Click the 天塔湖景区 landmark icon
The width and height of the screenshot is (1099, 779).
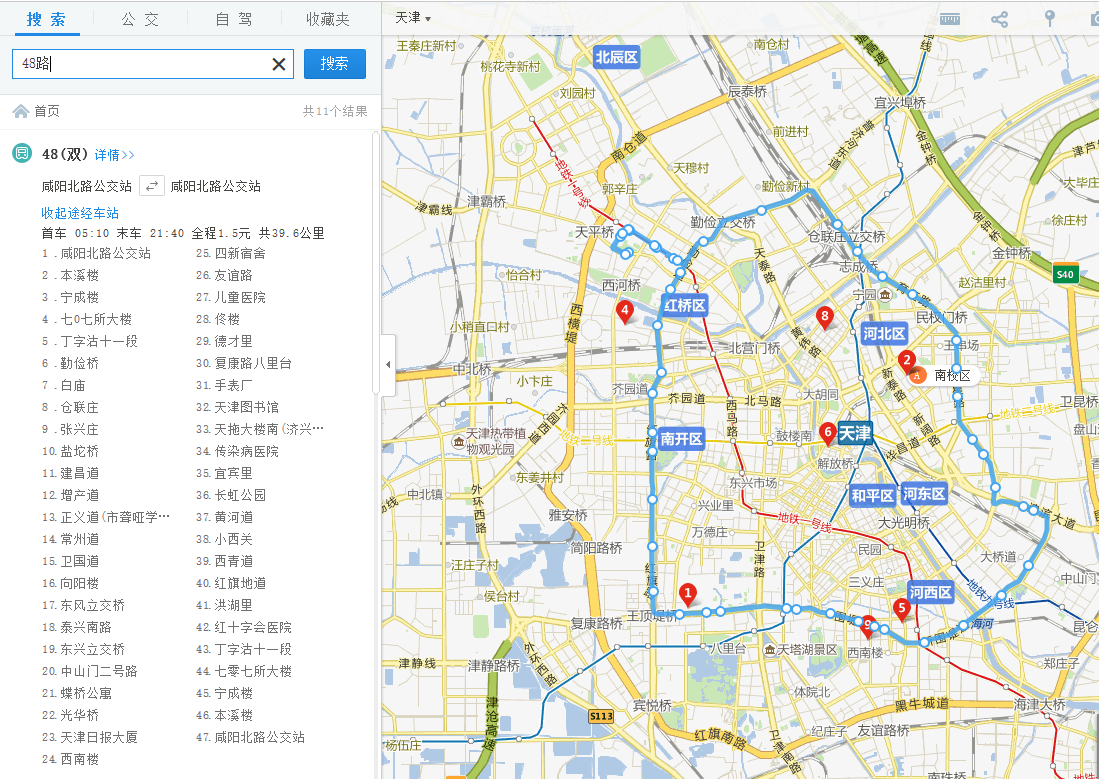point(770,649)
